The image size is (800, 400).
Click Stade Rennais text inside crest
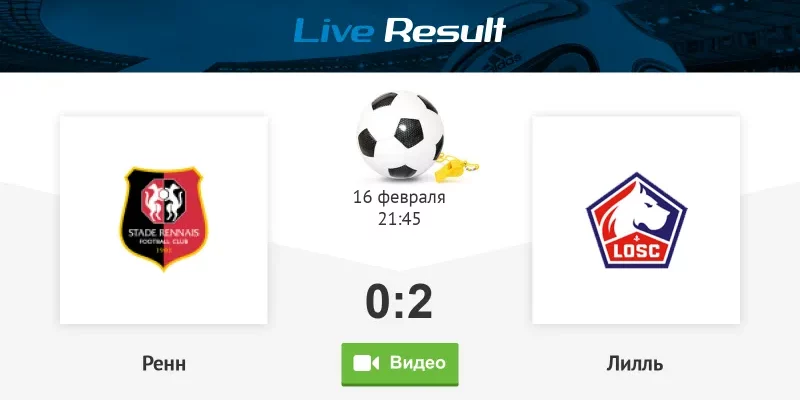(x=164, y=233)
